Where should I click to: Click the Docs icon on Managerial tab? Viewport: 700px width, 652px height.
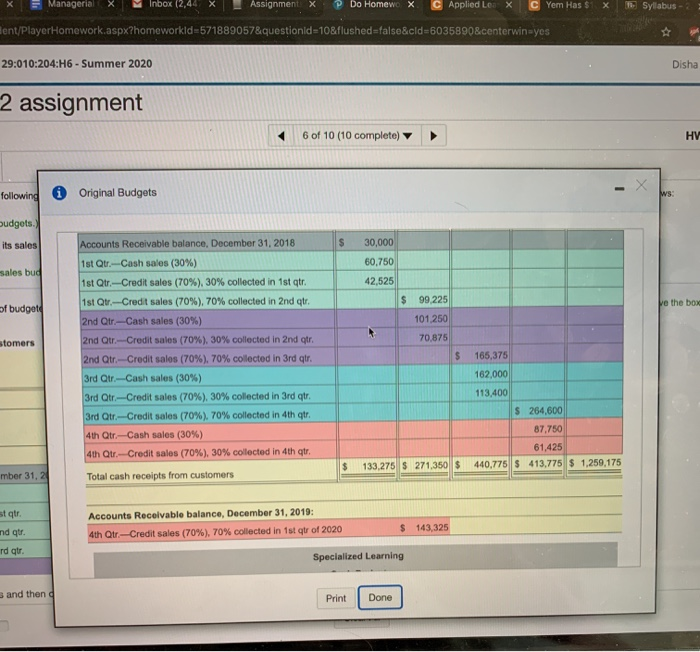[x=36, y=4]
